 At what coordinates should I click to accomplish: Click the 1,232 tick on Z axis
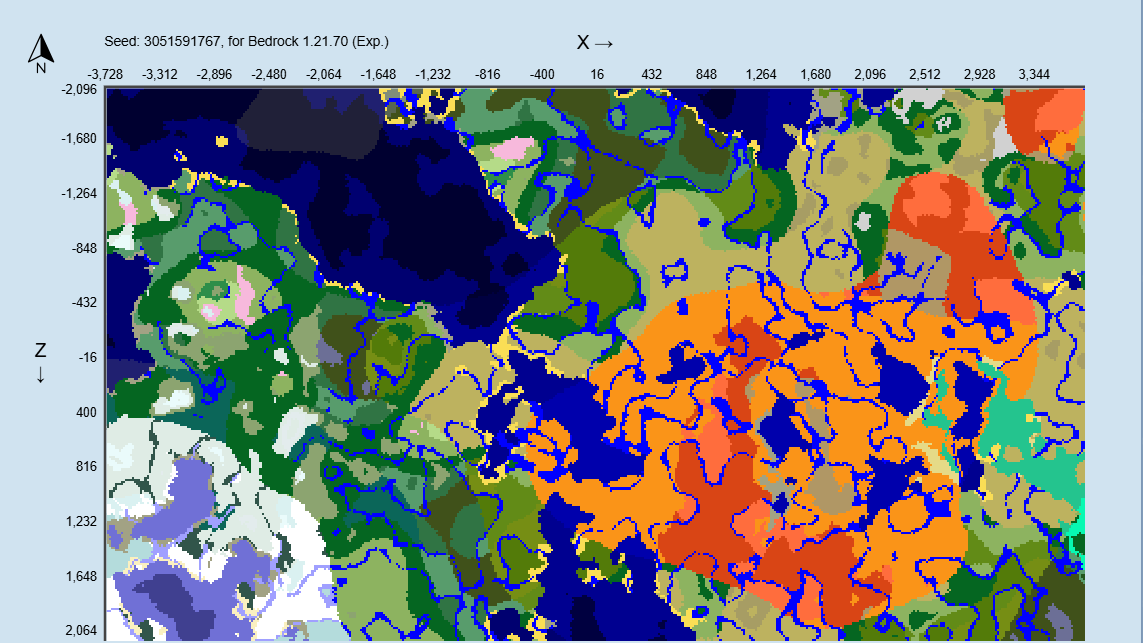(x=80, y=522)
